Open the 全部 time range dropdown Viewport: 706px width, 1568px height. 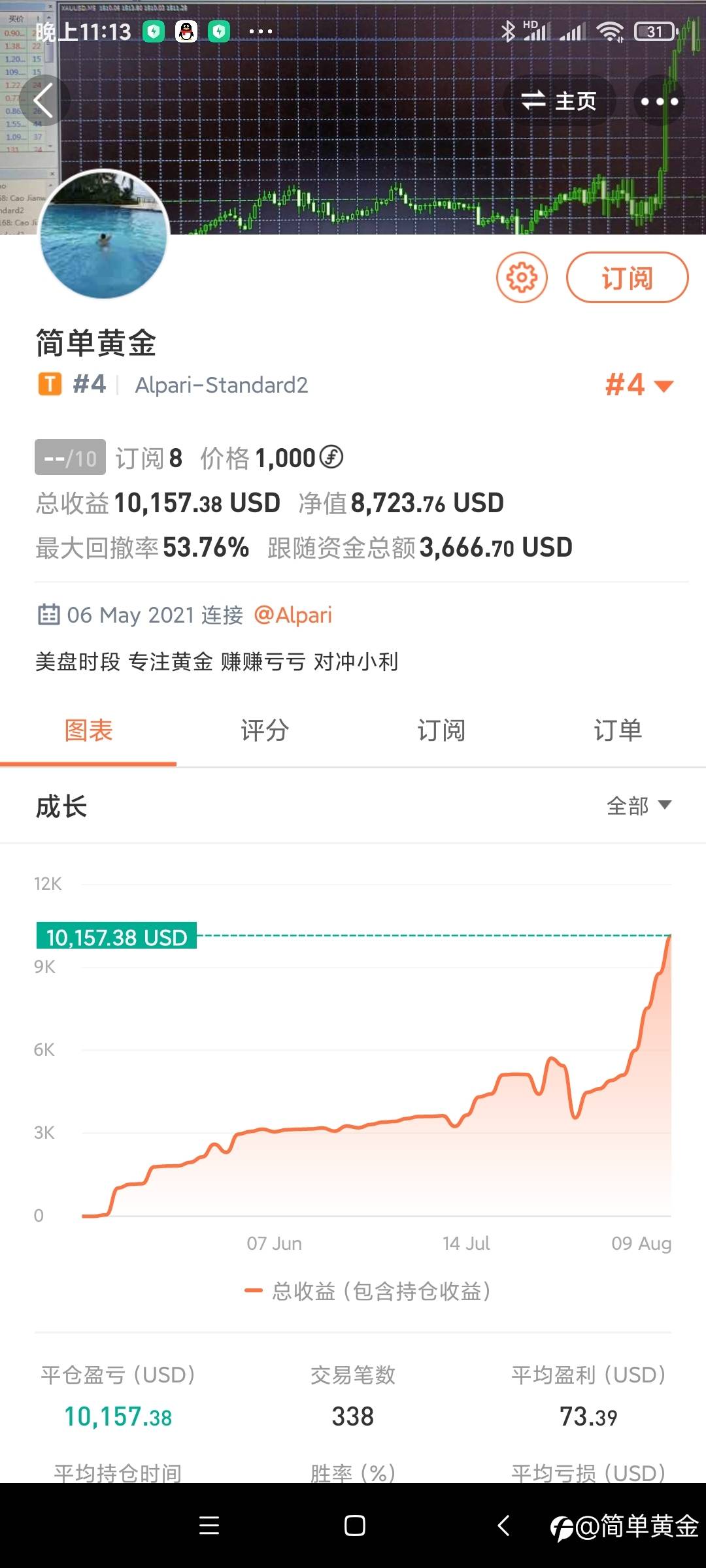tap(639, 806)
